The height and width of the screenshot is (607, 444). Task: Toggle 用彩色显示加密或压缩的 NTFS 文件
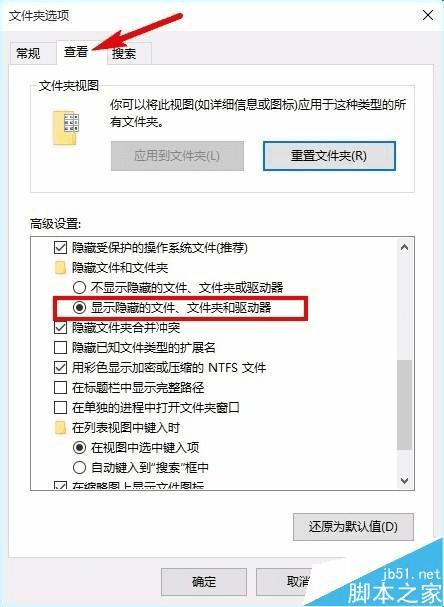(x=60, y=368)
